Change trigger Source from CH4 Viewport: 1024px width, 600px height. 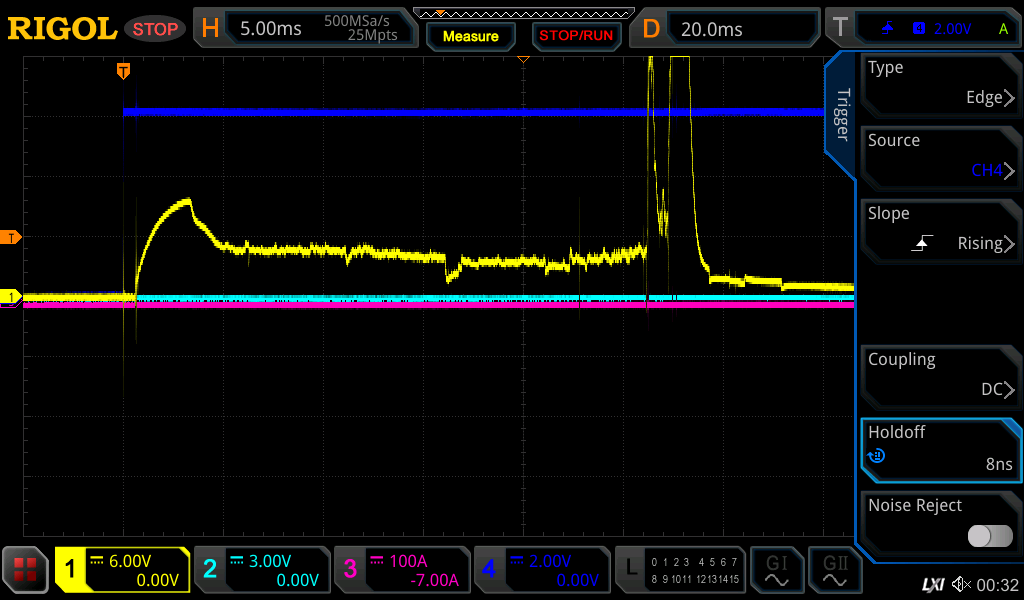click(x=940, y=157)
